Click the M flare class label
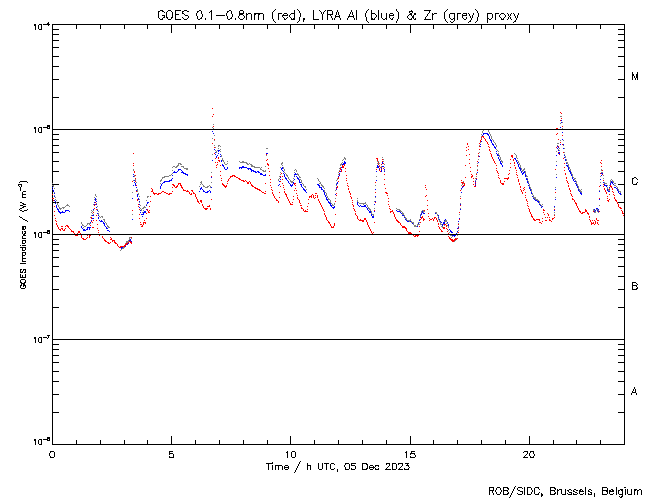 (635, 77)
